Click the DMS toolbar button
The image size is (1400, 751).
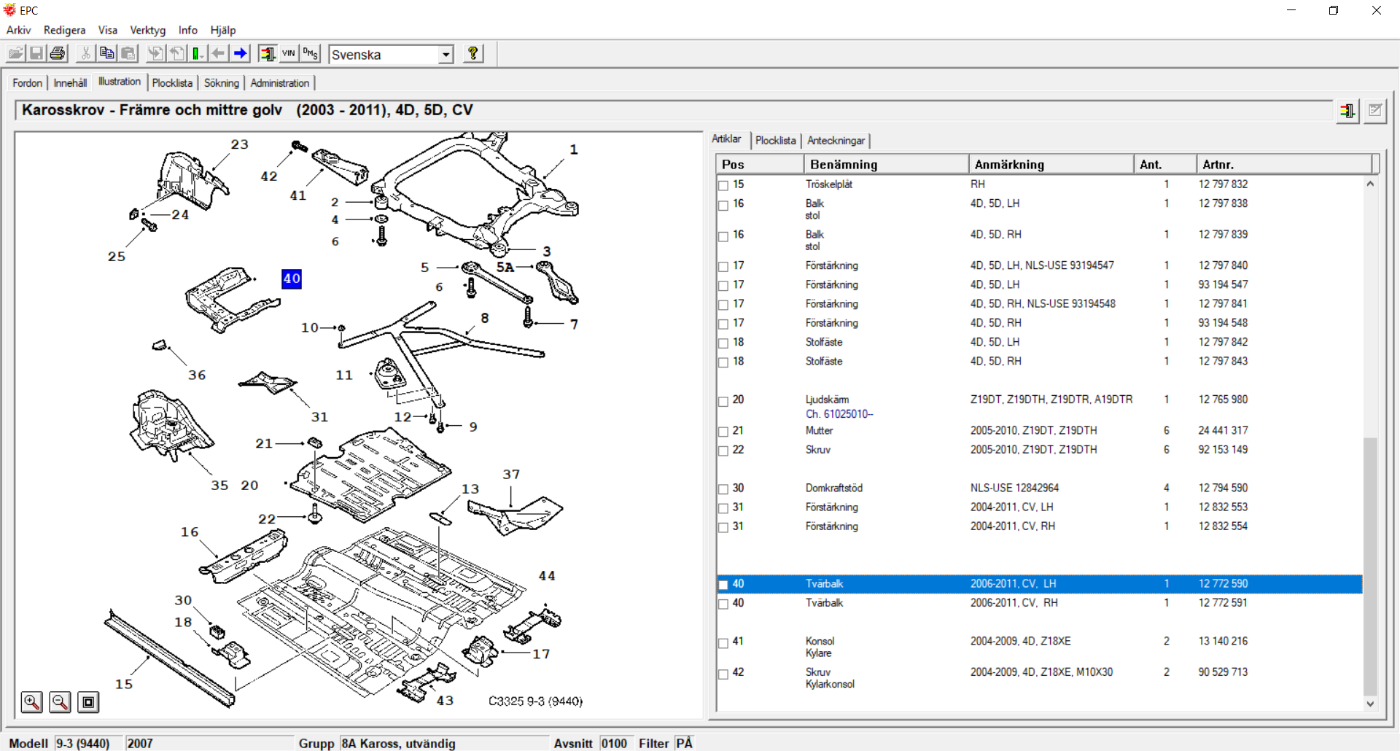(x=311, y=53)
